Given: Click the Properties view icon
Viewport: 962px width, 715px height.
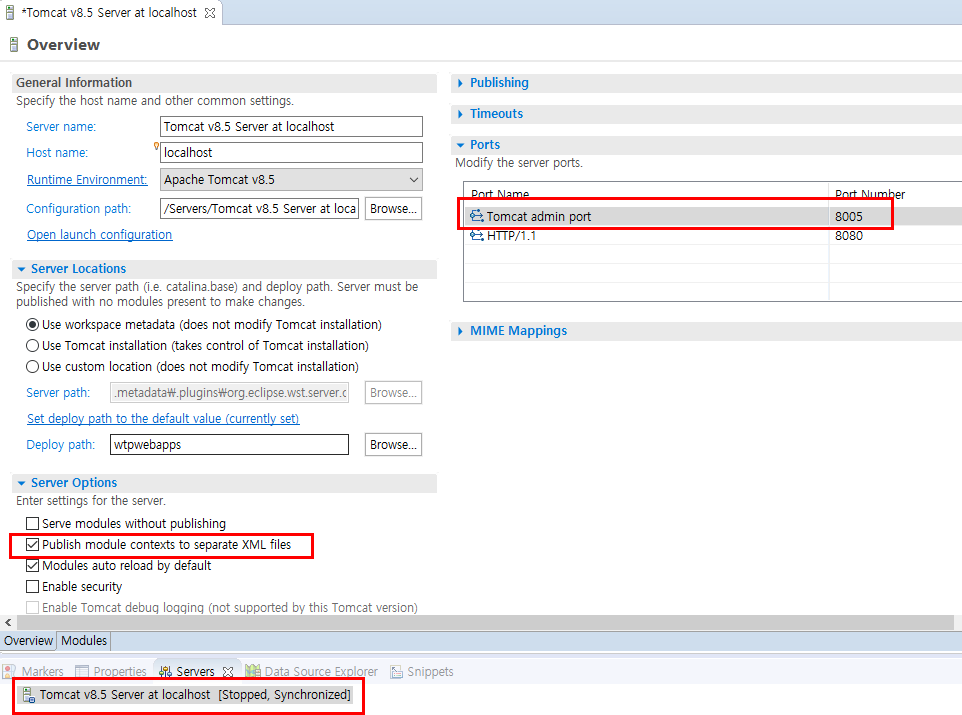Looking at the screenshot, I should point(82,671).
